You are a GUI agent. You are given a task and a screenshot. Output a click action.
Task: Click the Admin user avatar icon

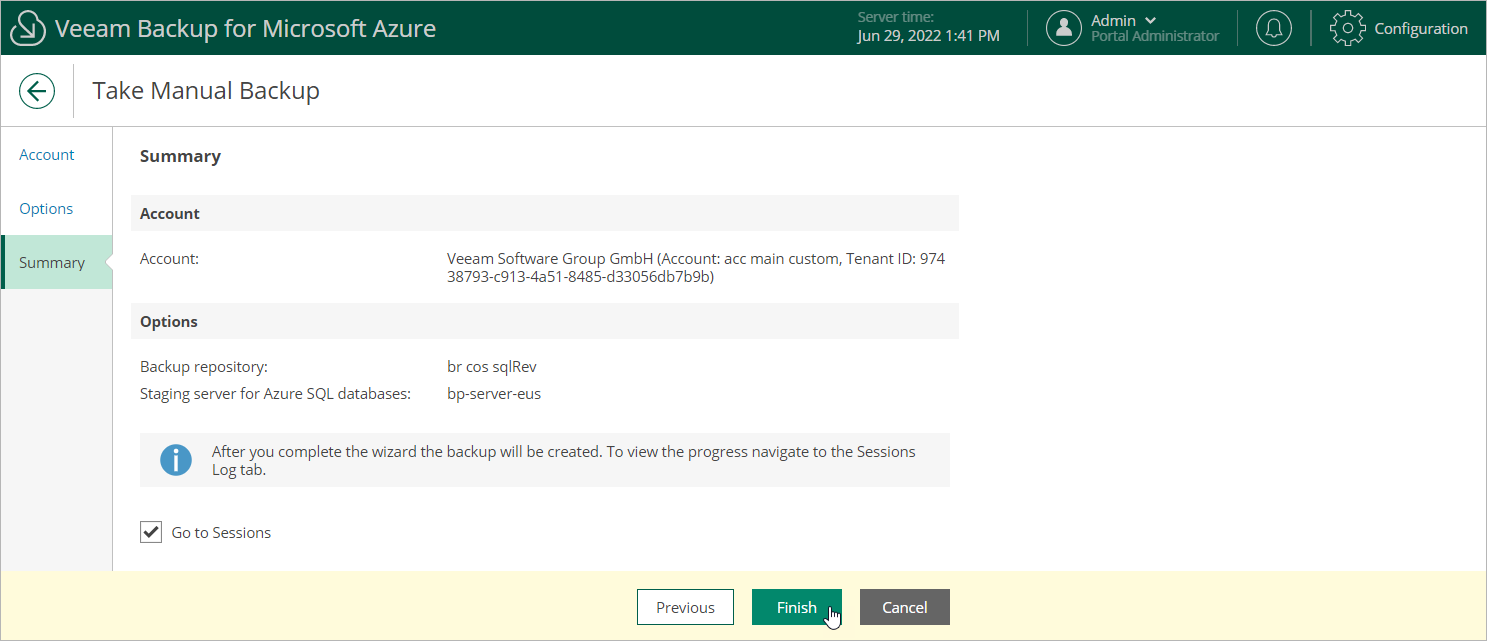click(1064, 28)
